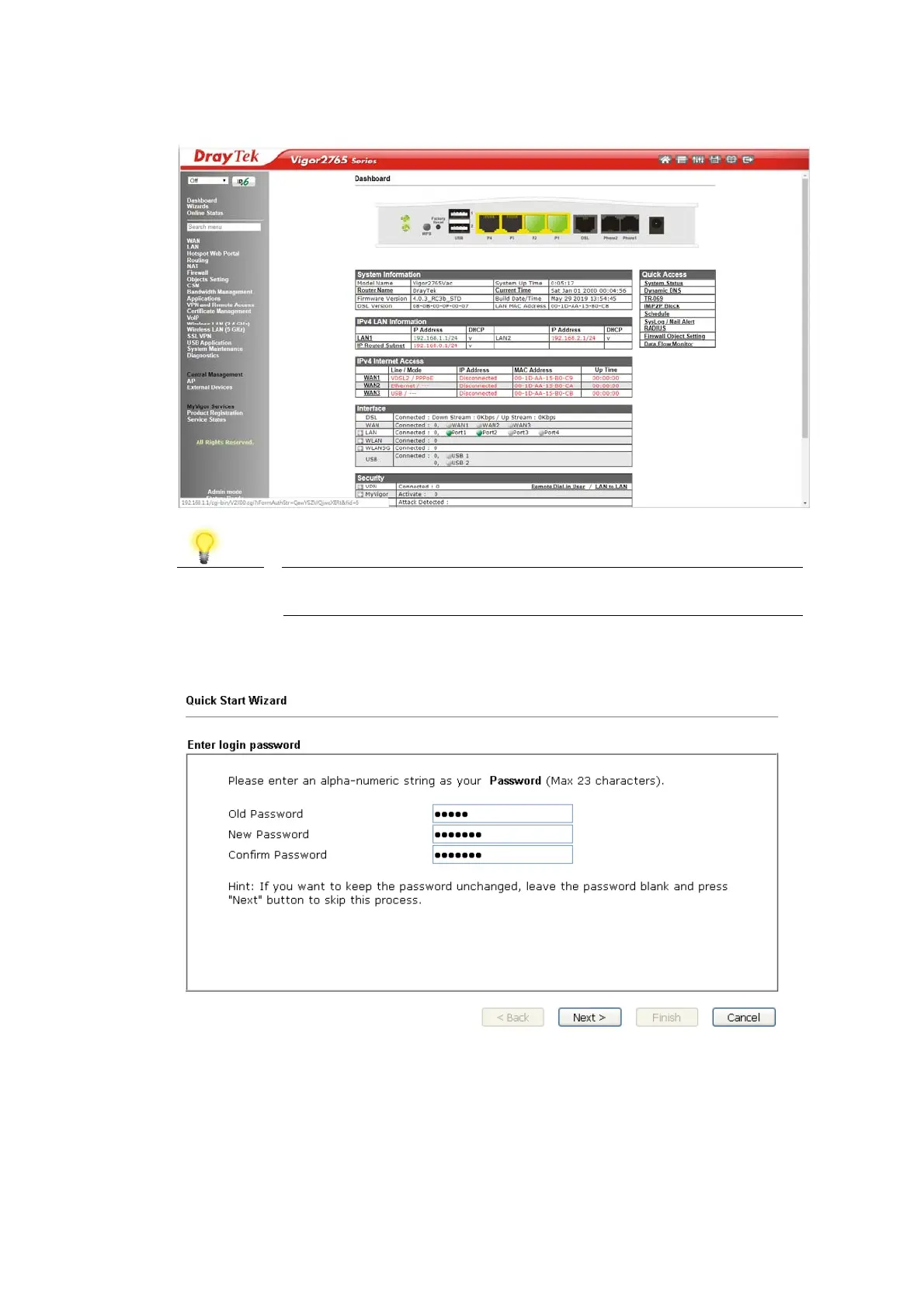The width and height of the screenshot is (924, 1308).
Task: Open the USB Application menu
Action: pos(209,343)
